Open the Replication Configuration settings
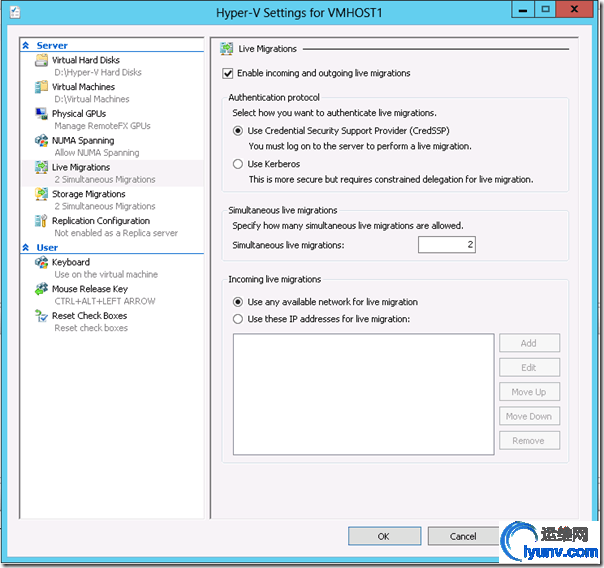This screenshot has width=604, height=568. (101, 221)
